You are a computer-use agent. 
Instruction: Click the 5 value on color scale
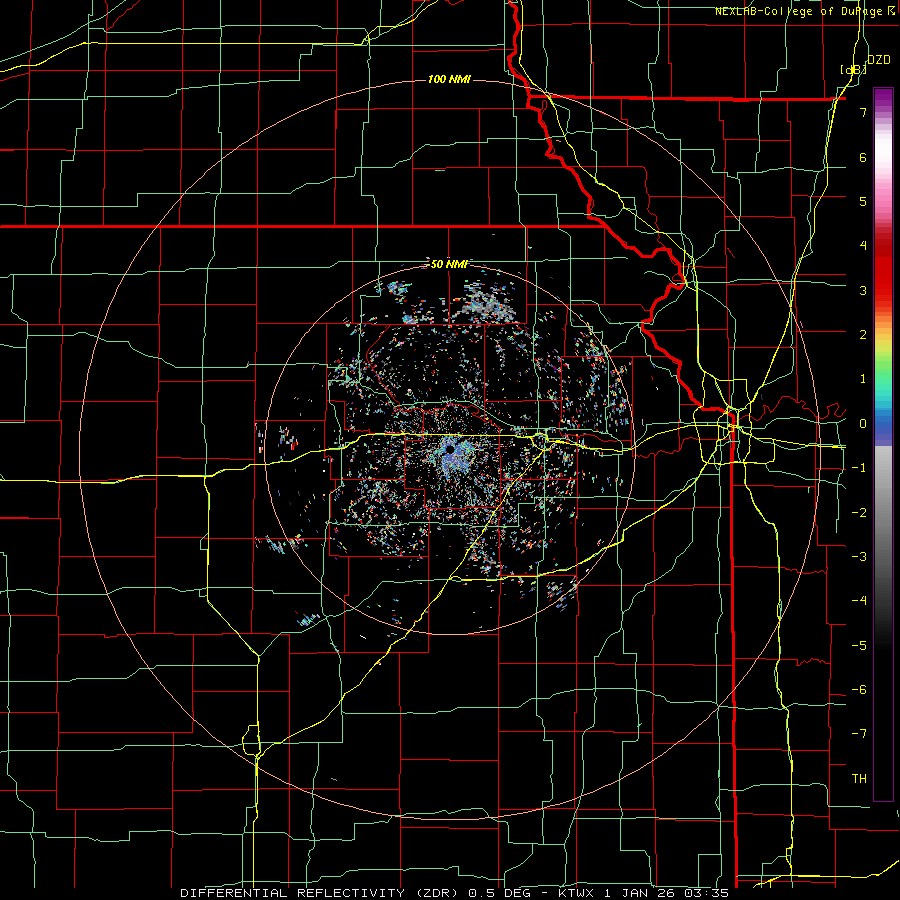[863, 201]
